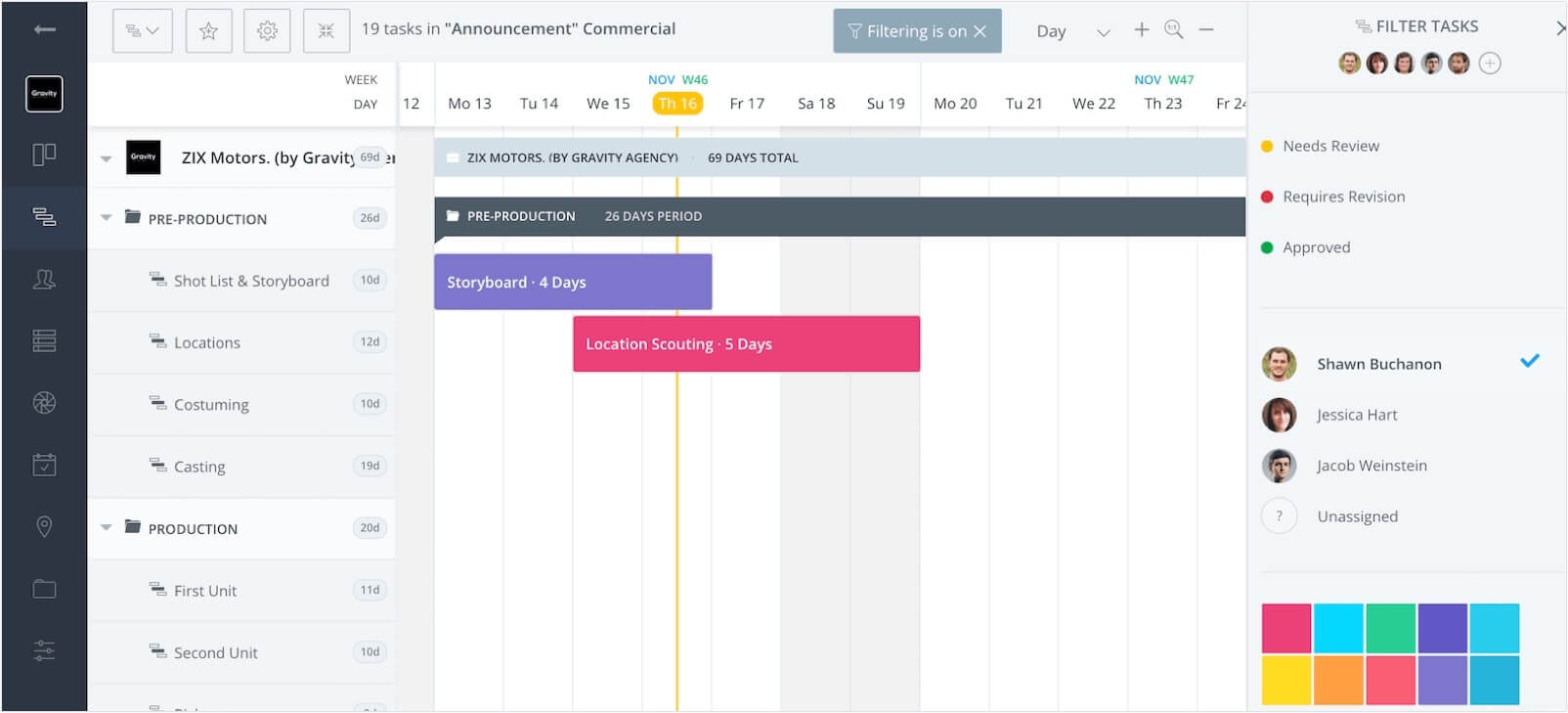Open the Gantt timeline icon in the sidebar
Image resolution: width=1568 pixels, height=713 pixels.
44,216
